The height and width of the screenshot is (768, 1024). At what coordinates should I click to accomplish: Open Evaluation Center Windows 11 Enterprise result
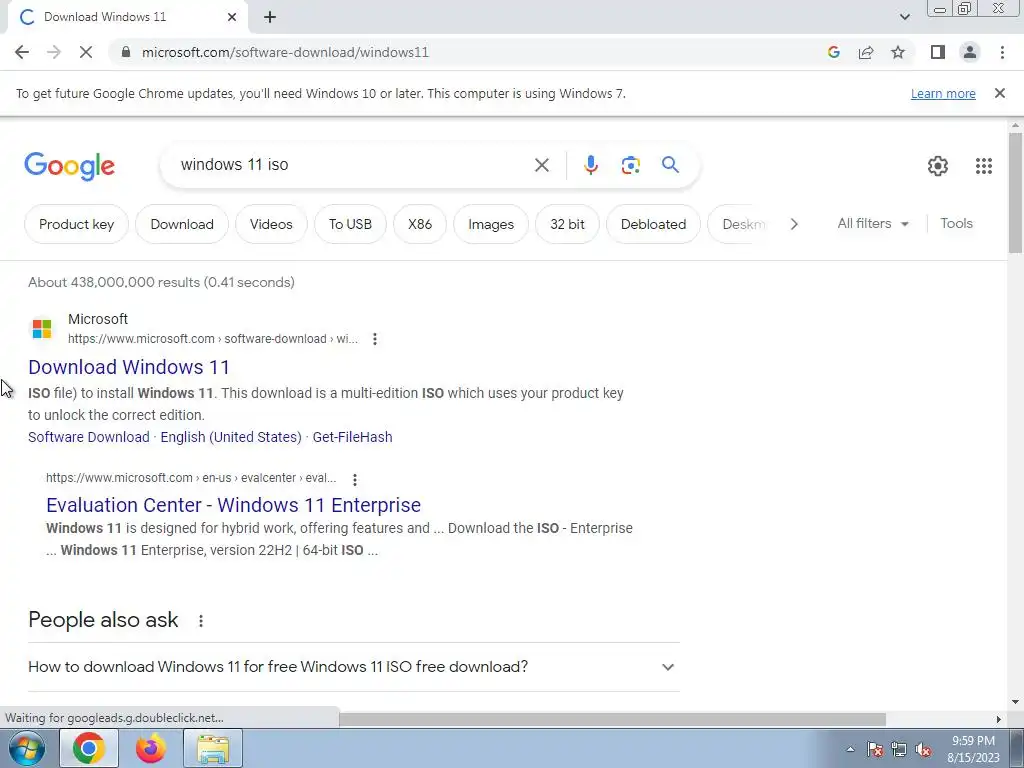pos(233,505)
